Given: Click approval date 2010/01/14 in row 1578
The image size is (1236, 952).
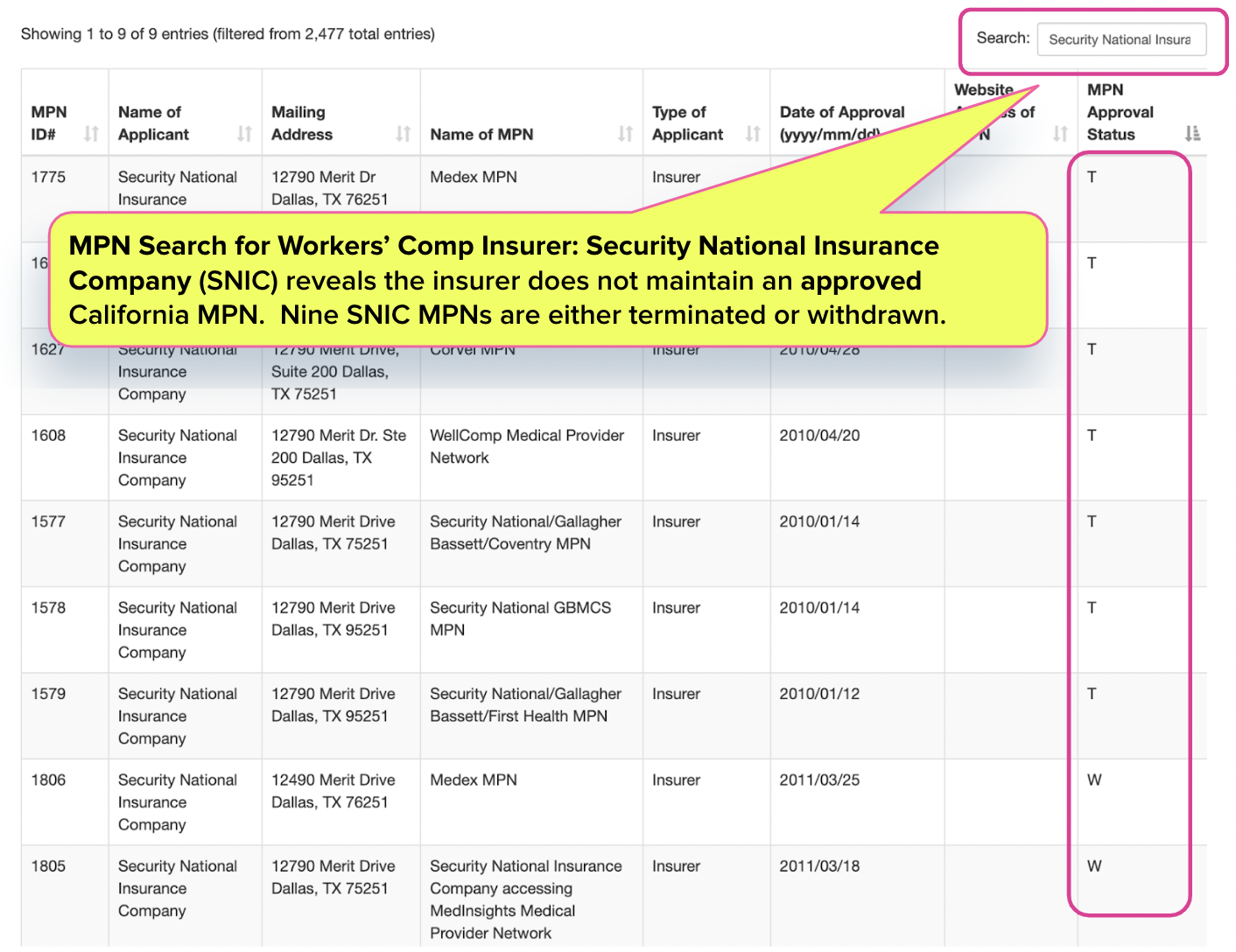Looking at the screenshot, I should tap(820, 607).
